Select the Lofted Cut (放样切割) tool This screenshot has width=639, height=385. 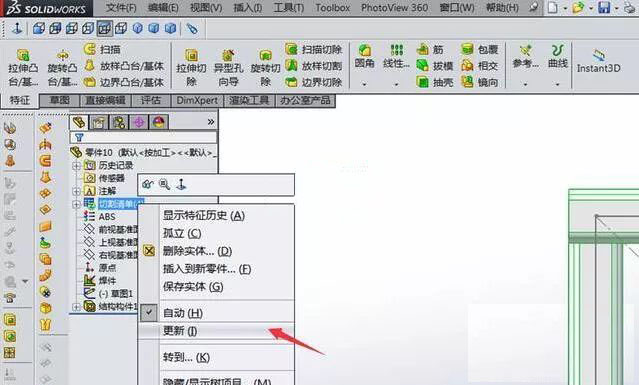(313, 66)
